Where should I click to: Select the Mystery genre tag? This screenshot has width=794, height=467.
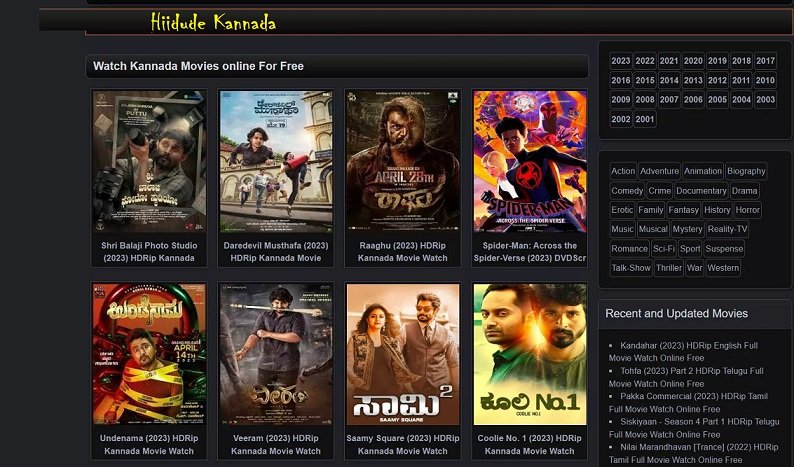pyautogui.click(x=687, y=229)
